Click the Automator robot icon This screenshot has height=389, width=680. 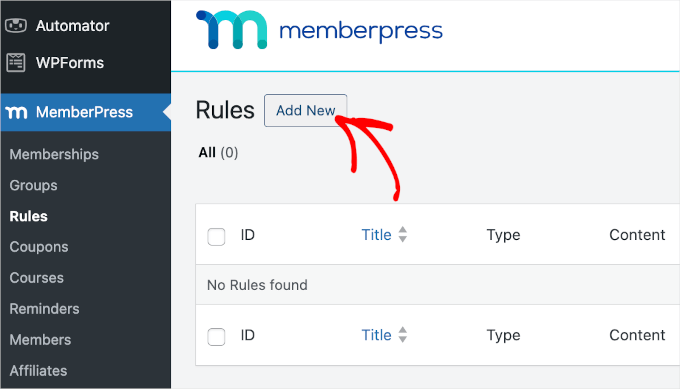(16, 26)
